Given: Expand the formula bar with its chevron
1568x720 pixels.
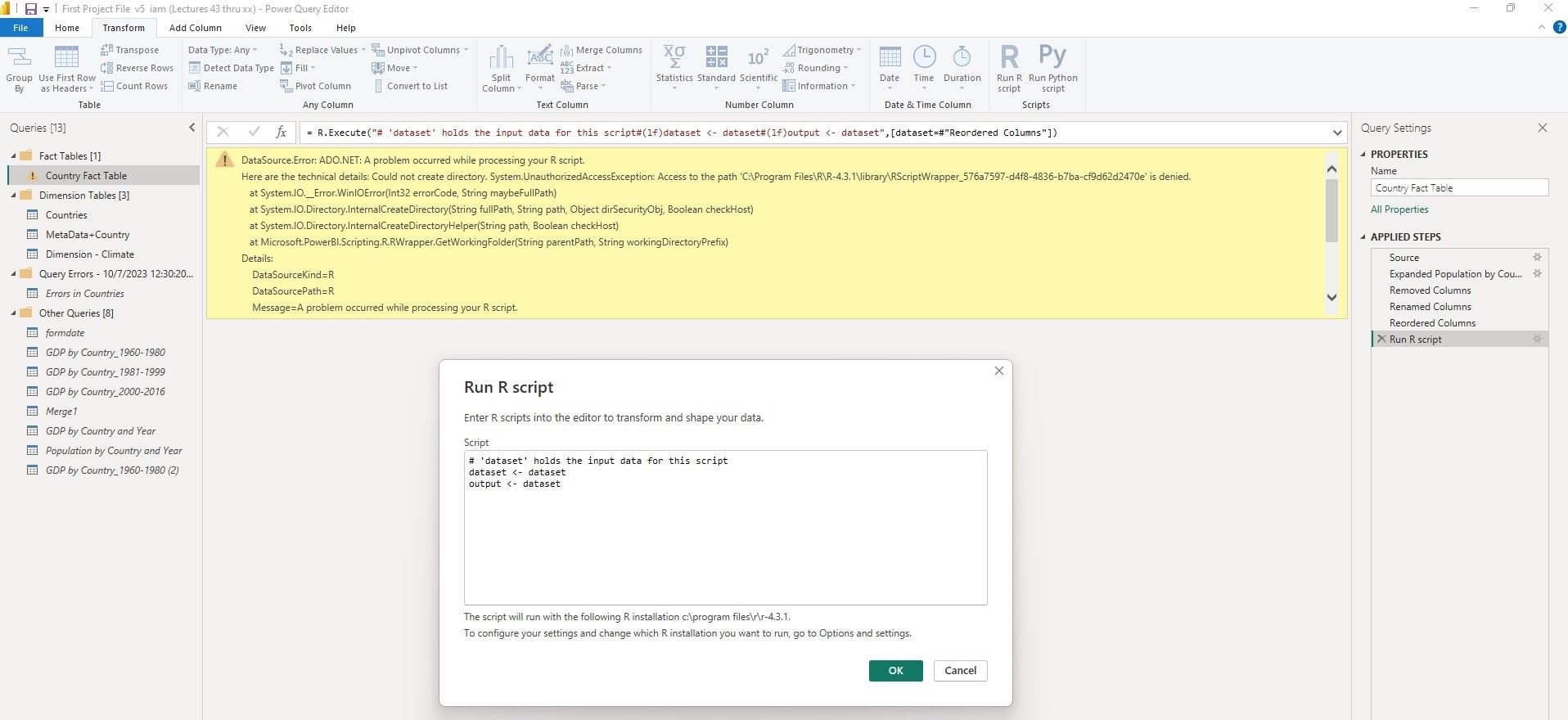Looking at the screenshot, I should point(1336,133).
